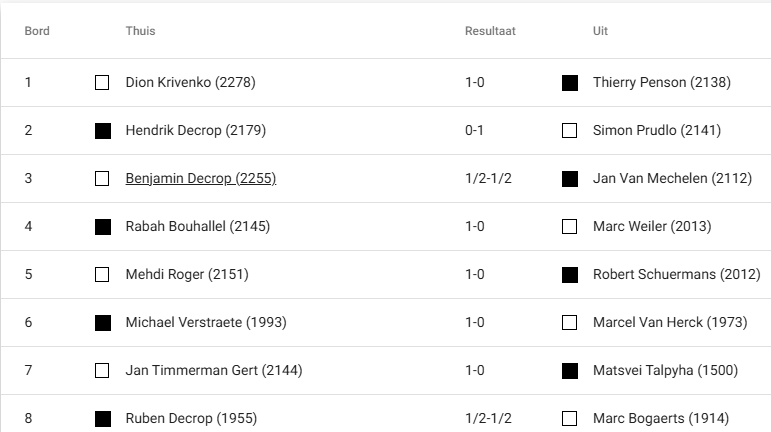Click white piece icon beside Simon Prudlo
The image size is (771, 432).
[x=570, y=131]
